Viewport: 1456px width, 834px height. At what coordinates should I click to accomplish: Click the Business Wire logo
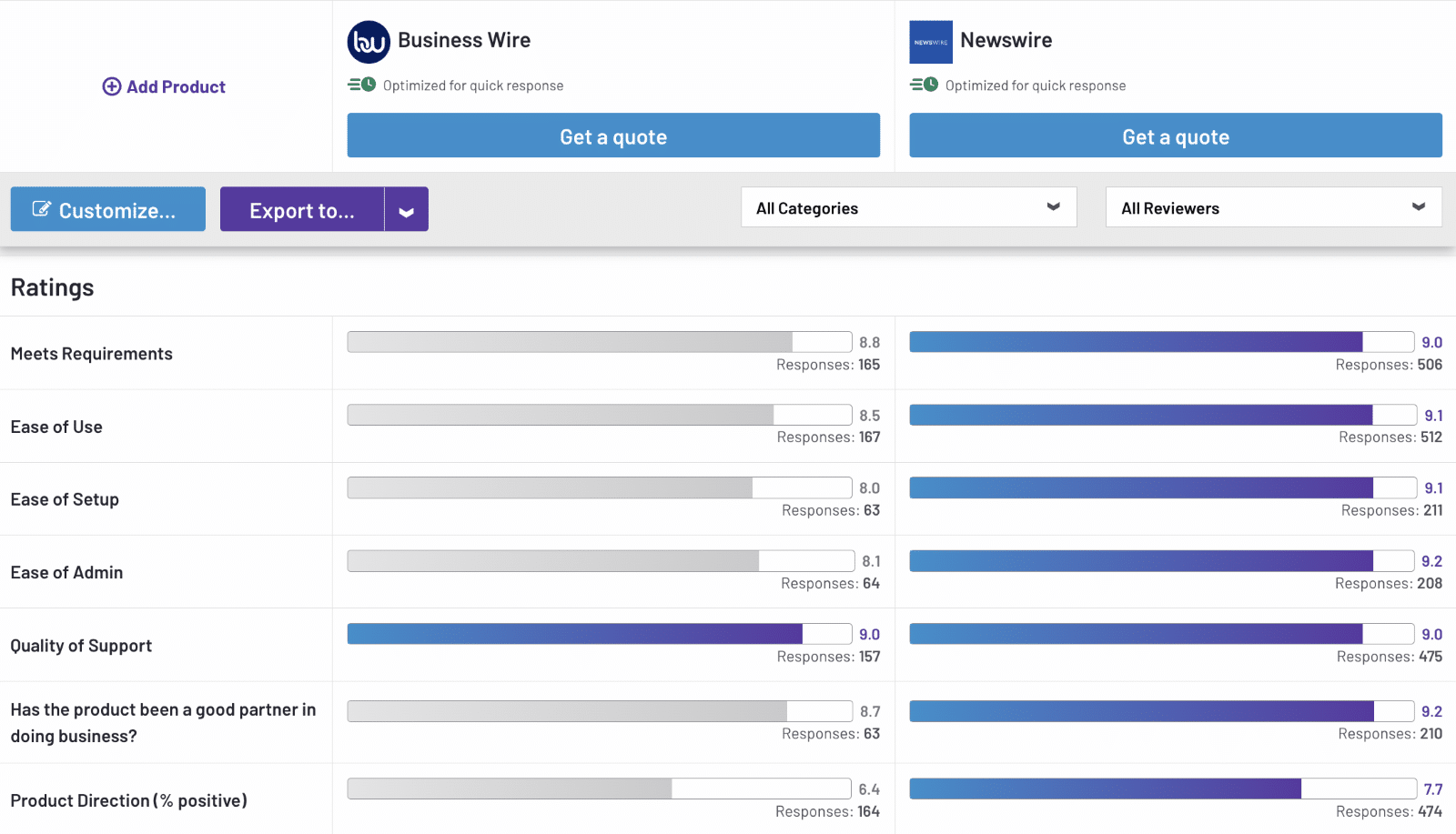[369, 42]
